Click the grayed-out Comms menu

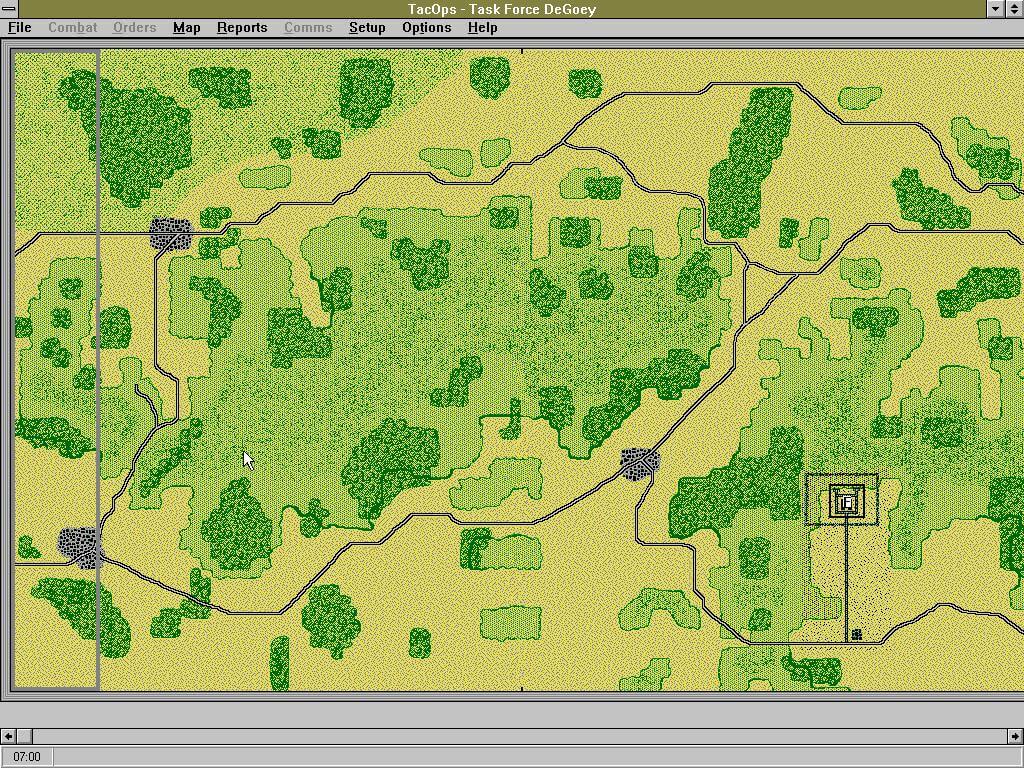tap(308, 27)
